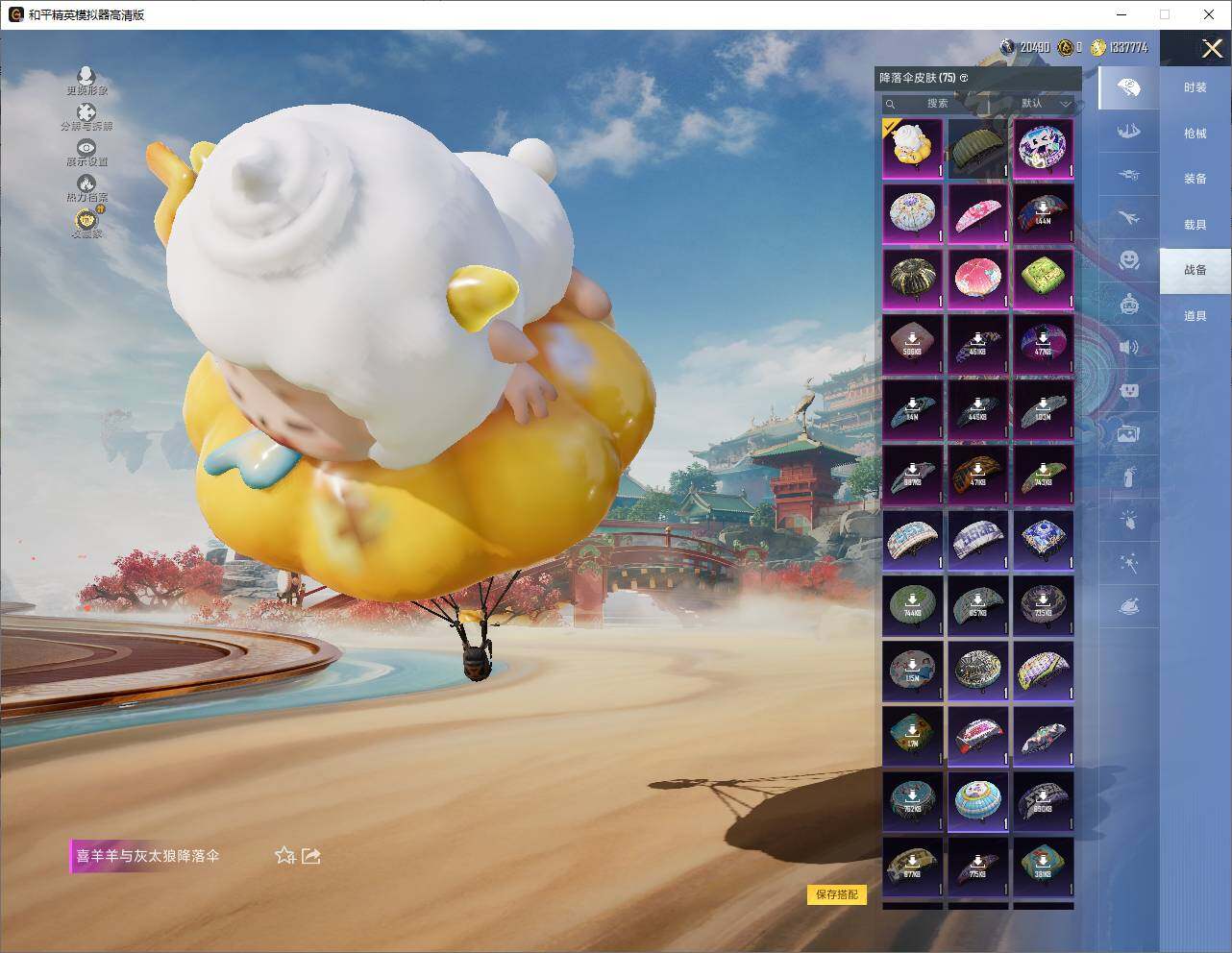Select the drone category sidebar icon

pos(1129,174)
